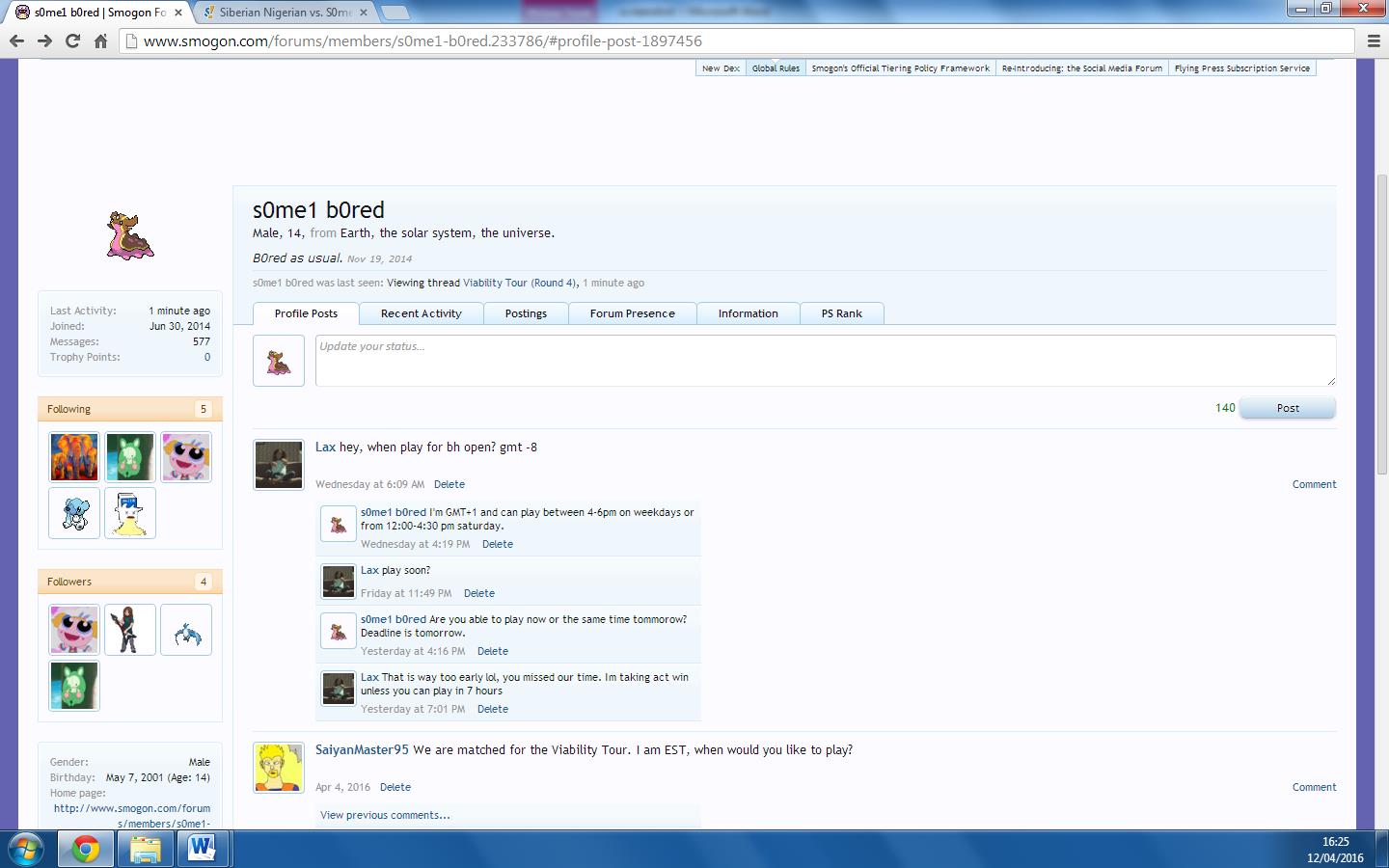Open the browser home page icon

point(100,41)
